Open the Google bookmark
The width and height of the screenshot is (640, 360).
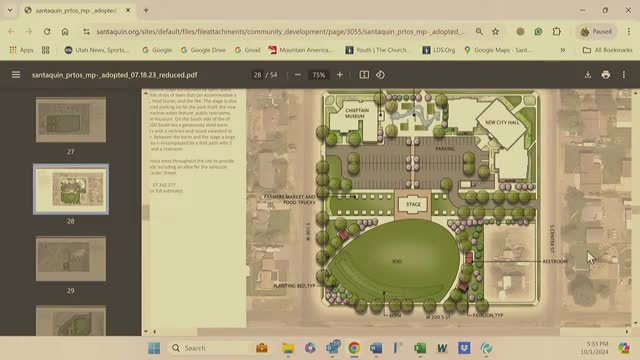157,50
